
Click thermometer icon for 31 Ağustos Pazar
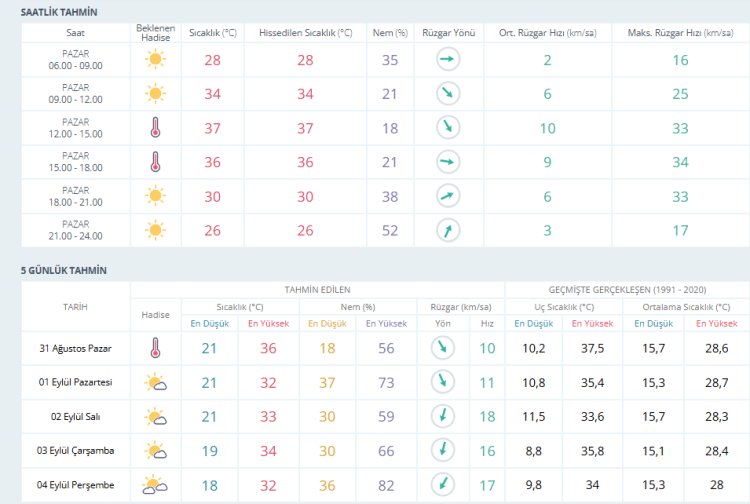155,348
